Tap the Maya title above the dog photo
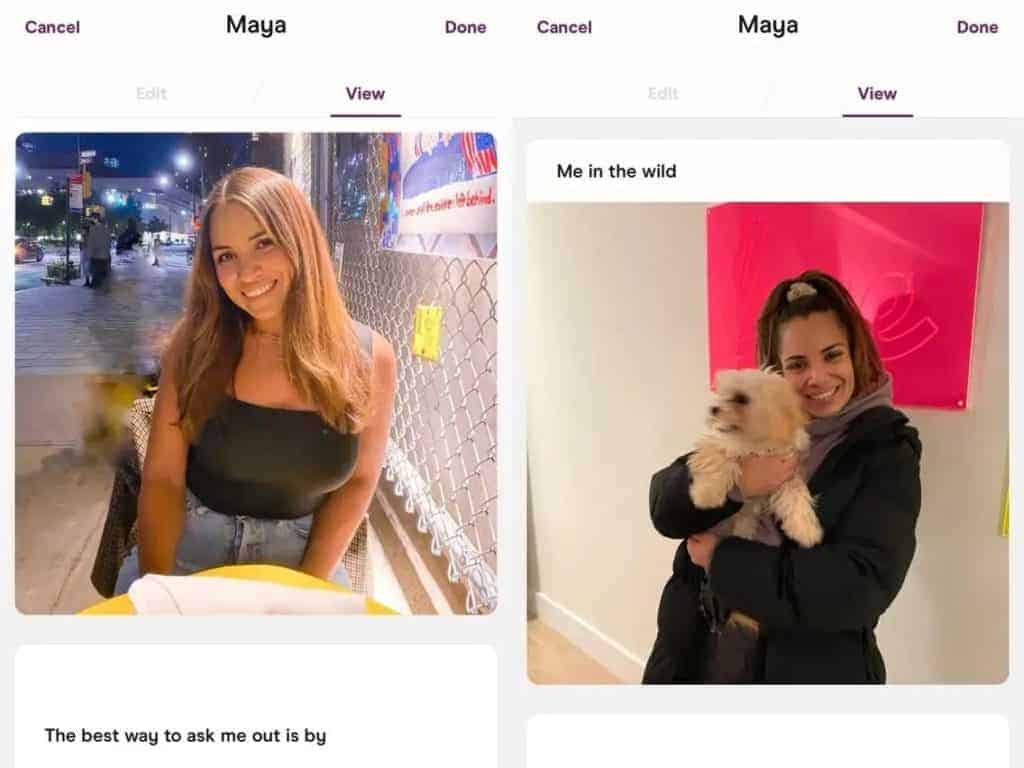This screenshot has width=1024, height=768. [x=768, y=25]
